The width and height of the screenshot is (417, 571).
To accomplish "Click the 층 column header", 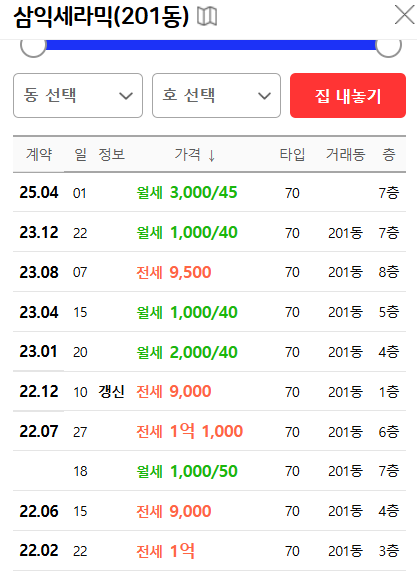I will [x=389, y=154].
